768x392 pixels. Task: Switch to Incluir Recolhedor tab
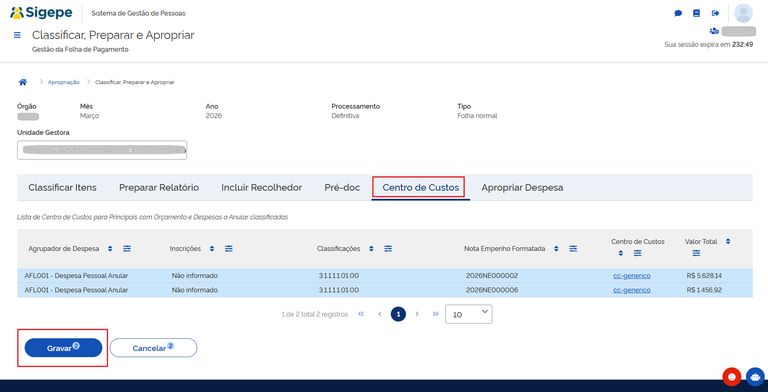[x=262, y=188]
